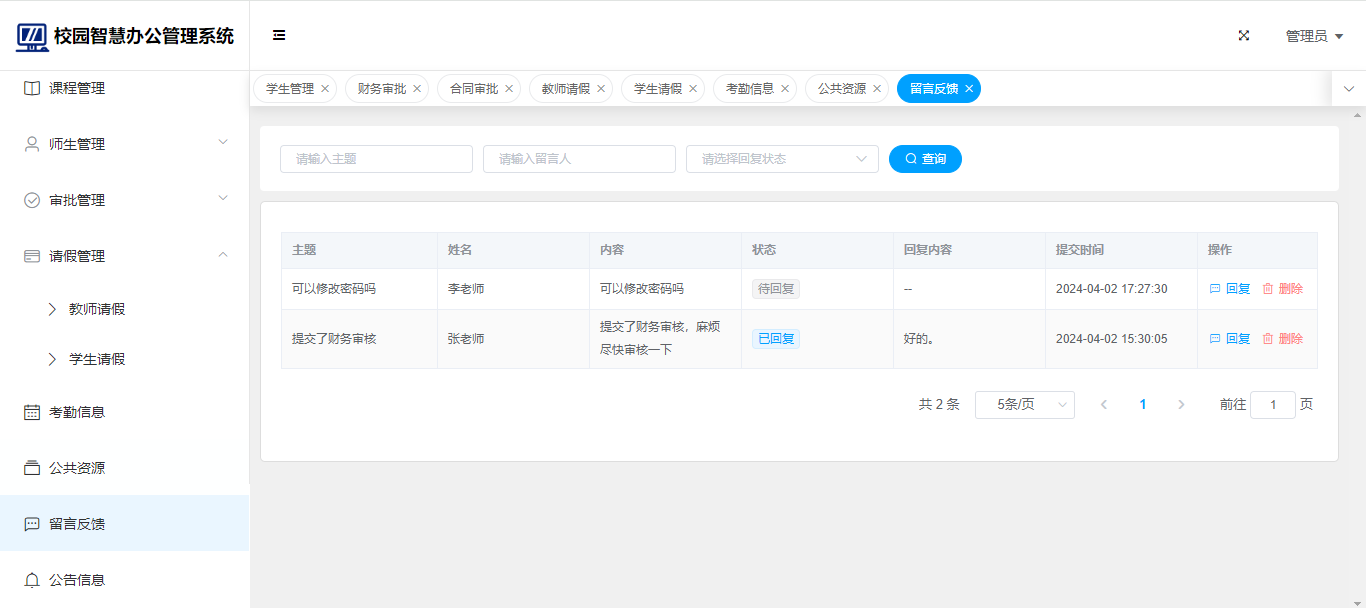Image resolution: width=1366 pixels, height=608 pixels.
Task: Switch to the 财务审批 tab
Action: pos(381,89)
